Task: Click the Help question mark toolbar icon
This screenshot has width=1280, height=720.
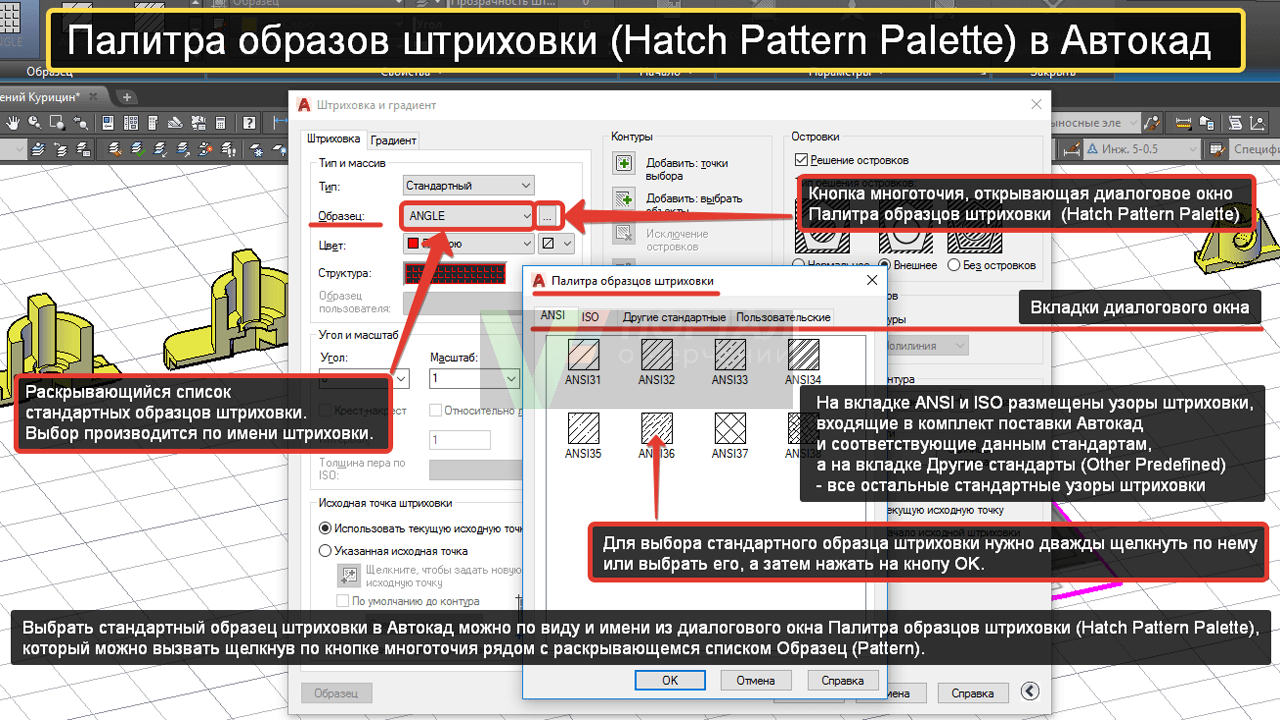Action: pyautogui.click(x=249, y=123)
